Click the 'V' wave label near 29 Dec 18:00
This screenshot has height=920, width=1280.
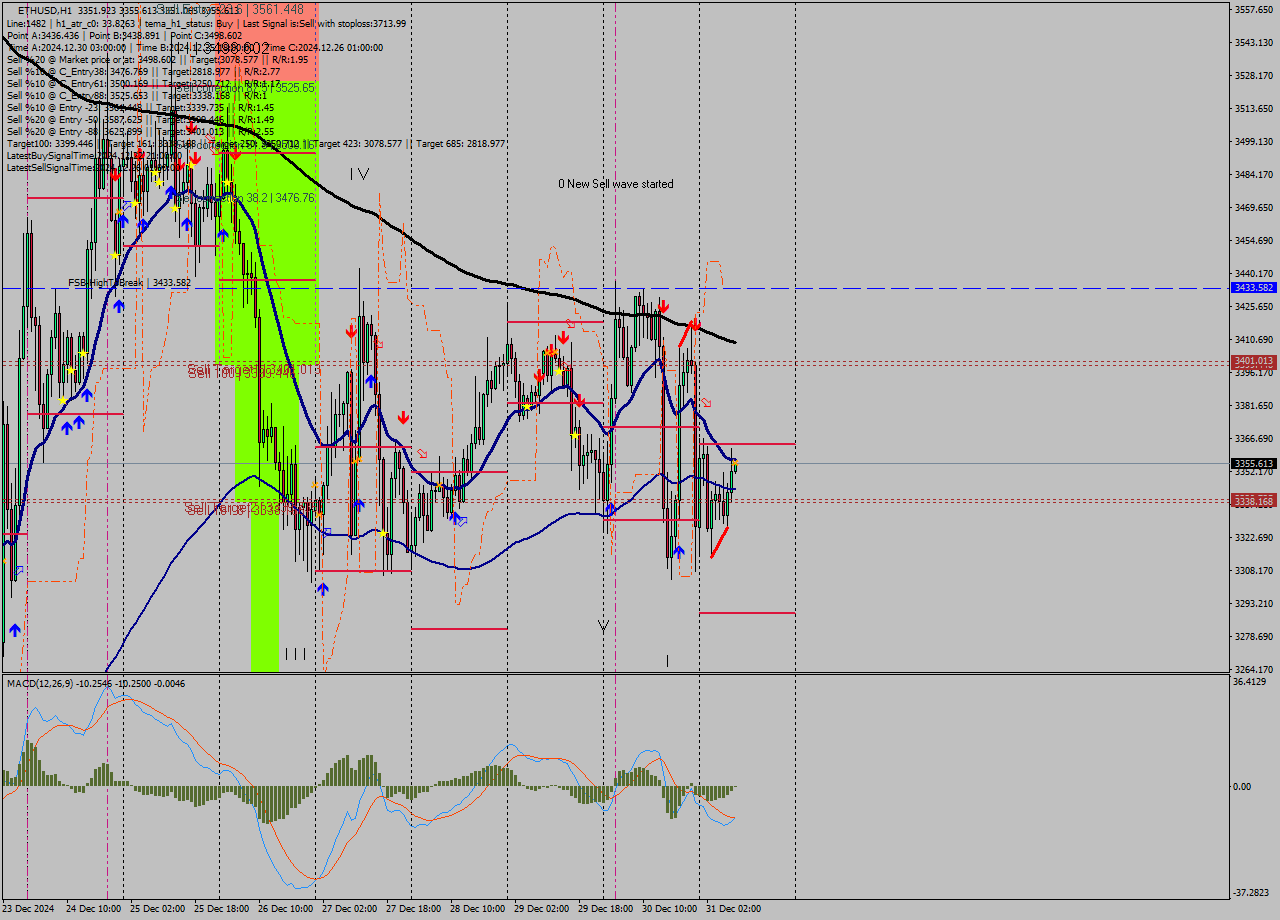(603, 627)
